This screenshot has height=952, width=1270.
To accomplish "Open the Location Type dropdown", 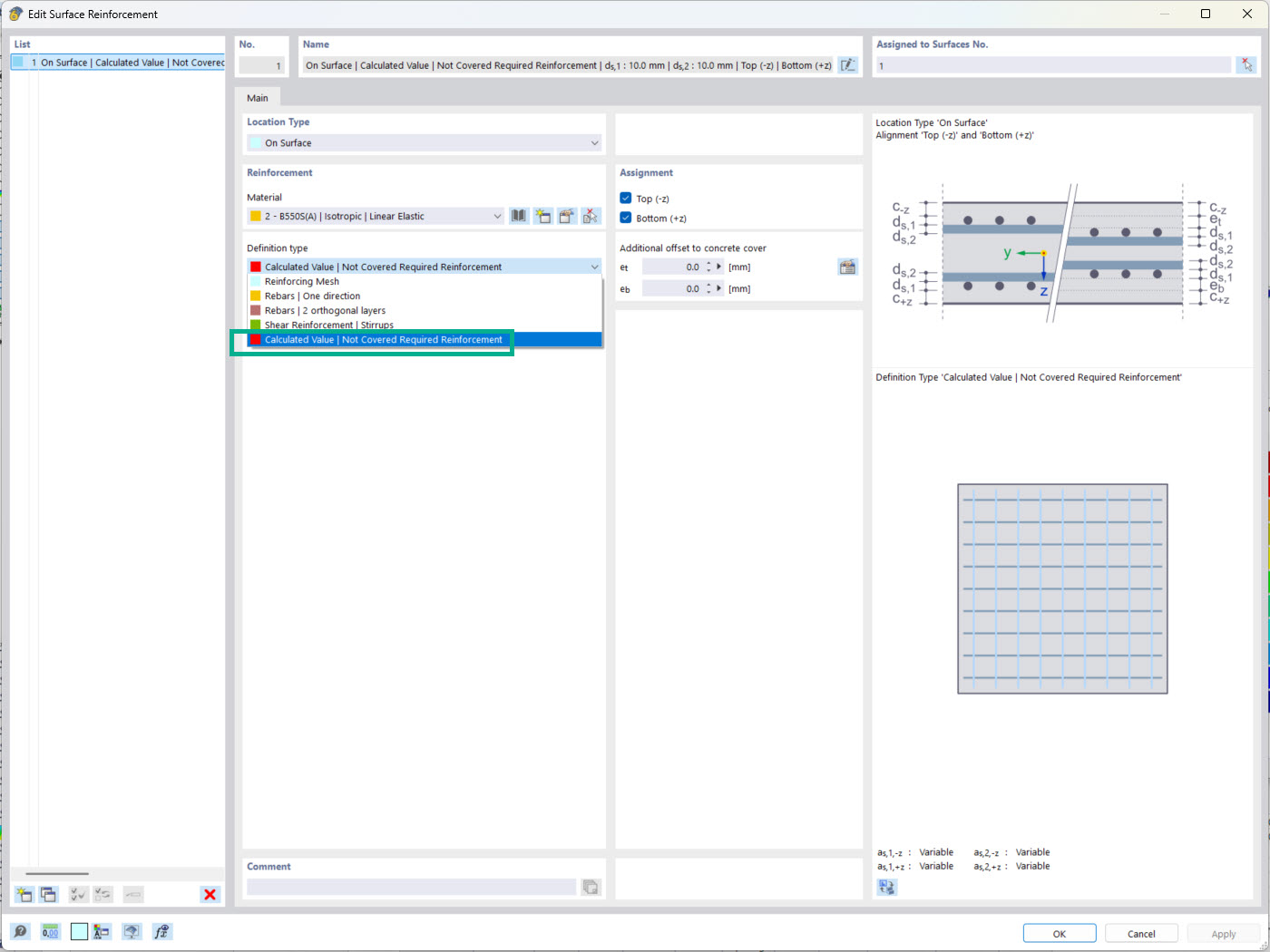I will point(425,142).
